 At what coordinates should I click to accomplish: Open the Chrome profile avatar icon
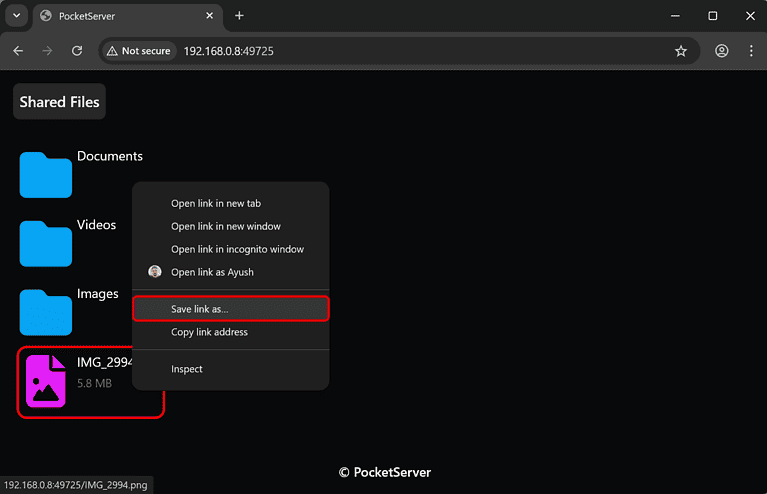pyautogui.click(x=722, y=51)
